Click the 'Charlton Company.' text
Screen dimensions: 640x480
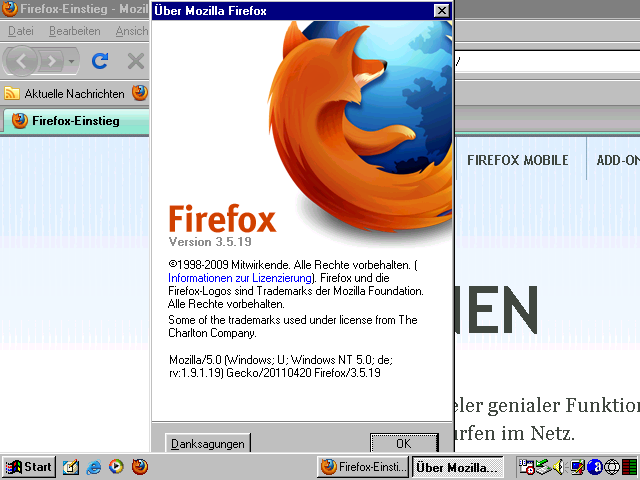click(212, 333)
